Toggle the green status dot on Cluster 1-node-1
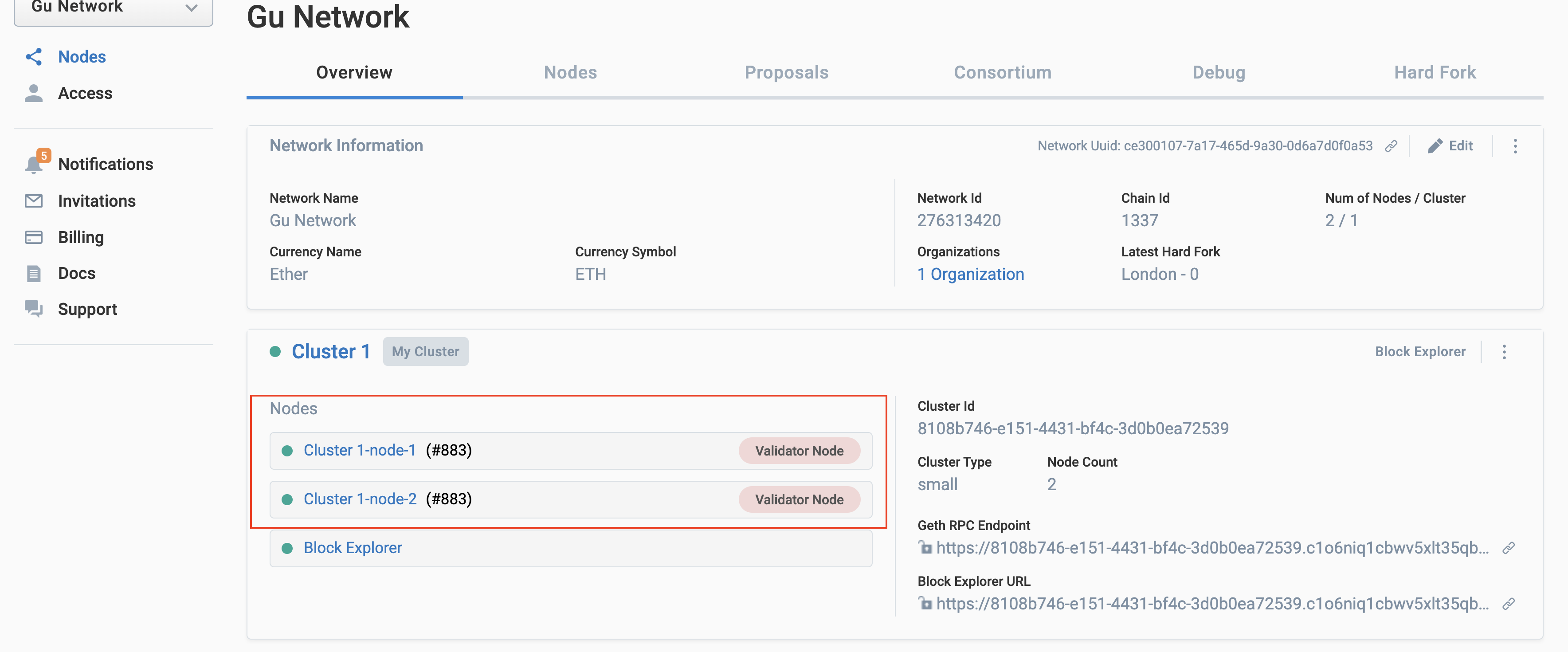The image size is (1568, 652). (287, 451)
